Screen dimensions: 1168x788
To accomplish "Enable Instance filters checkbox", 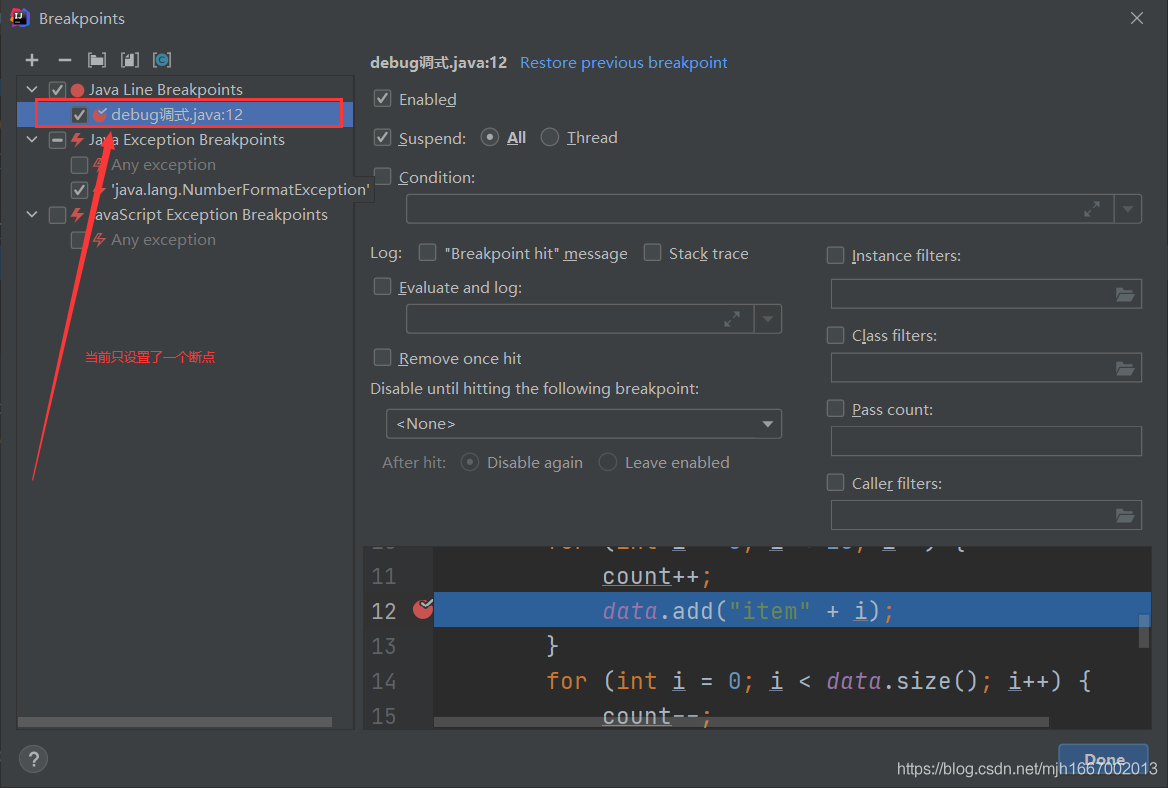I will pos(836,255).
